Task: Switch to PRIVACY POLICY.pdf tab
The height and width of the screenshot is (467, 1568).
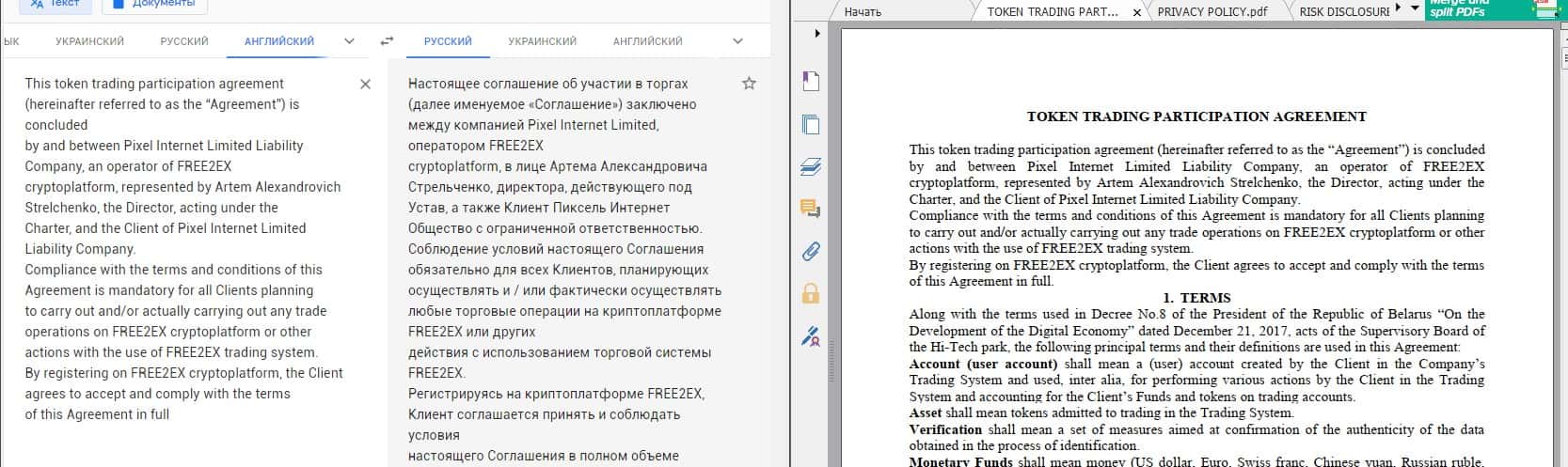Action: (1212, 12)
